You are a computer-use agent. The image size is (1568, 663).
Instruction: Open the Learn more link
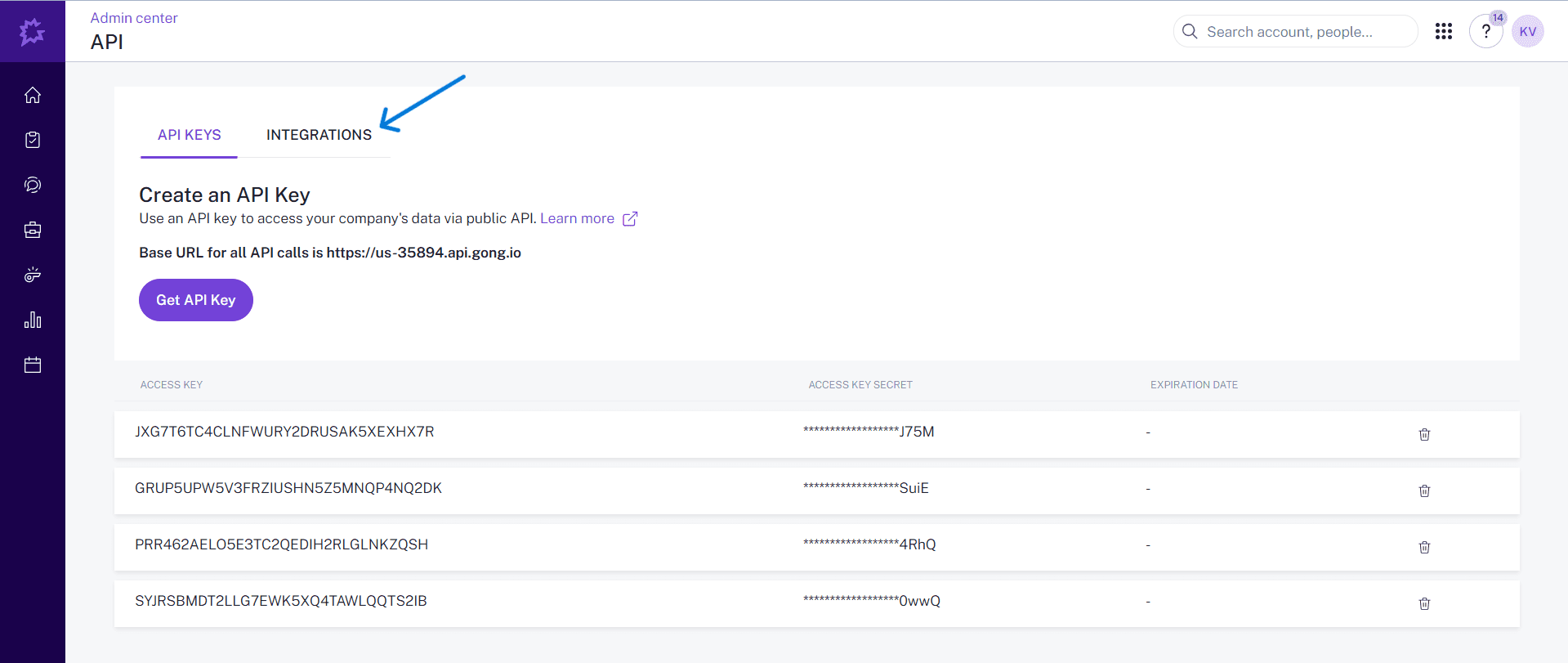click(x=577, y=218)
